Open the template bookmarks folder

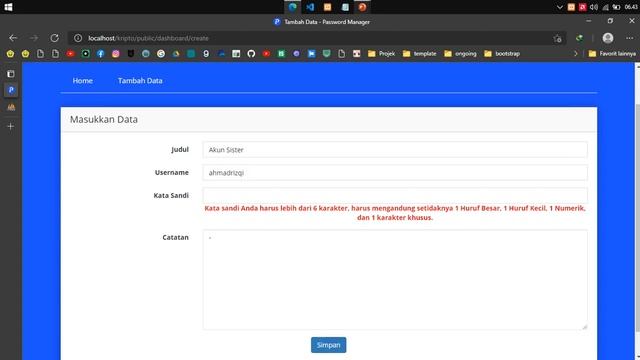tap(419, 53)
